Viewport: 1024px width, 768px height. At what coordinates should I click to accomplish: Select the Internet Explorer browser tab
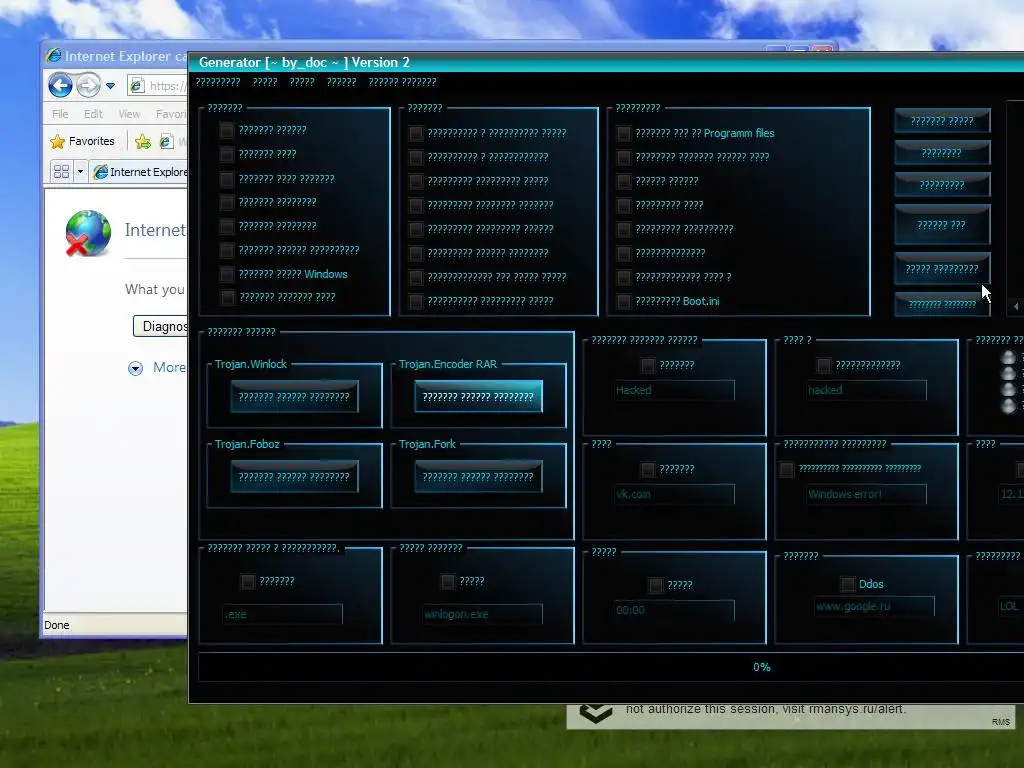(x=140, y=172)
